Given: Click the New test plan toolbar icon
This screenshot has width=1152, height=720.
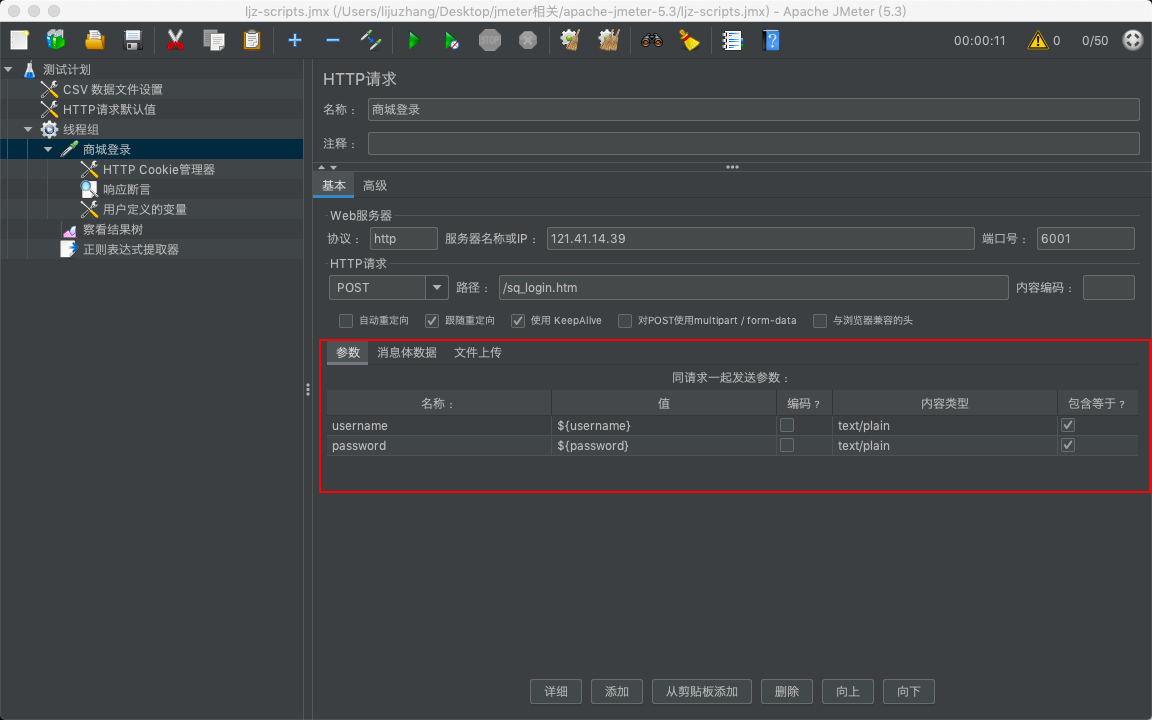Looking at the screenshot, I should tap(19, 40).
